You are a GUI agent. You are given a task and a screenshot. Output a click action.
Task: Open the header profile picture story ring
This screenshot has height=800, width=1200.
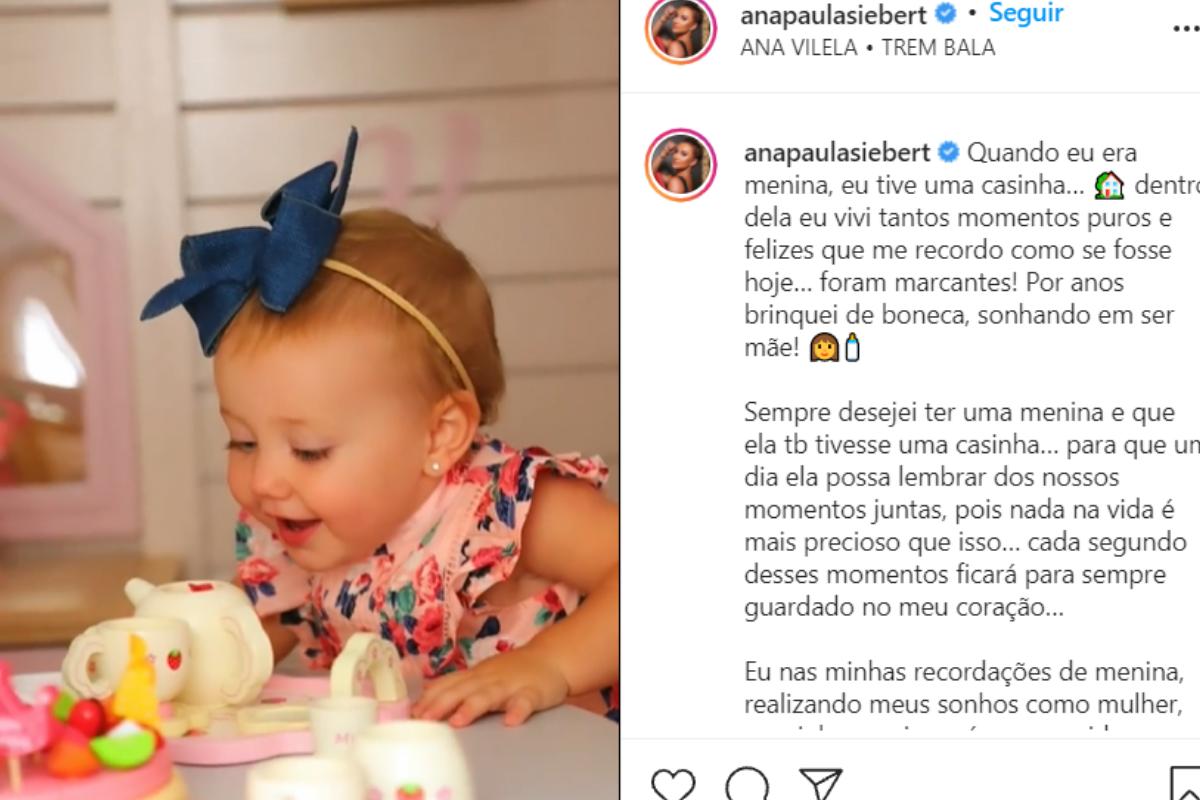pyautogui.click(x=681, y=30)
